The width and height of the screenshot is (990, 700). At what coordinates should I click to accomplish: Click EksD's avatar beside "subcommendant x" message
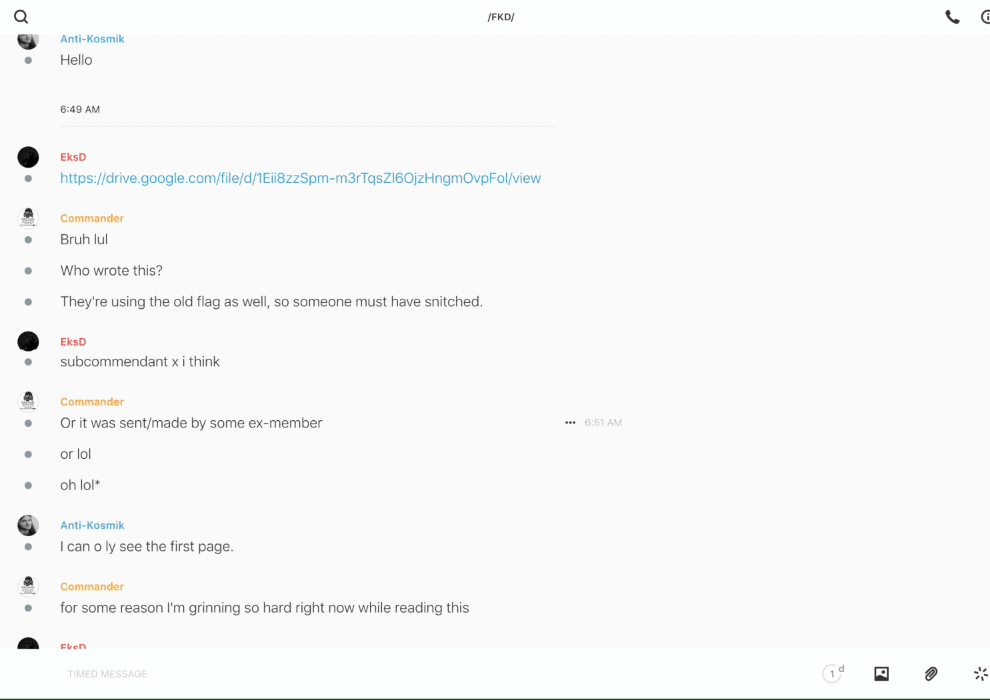(28, 342)
